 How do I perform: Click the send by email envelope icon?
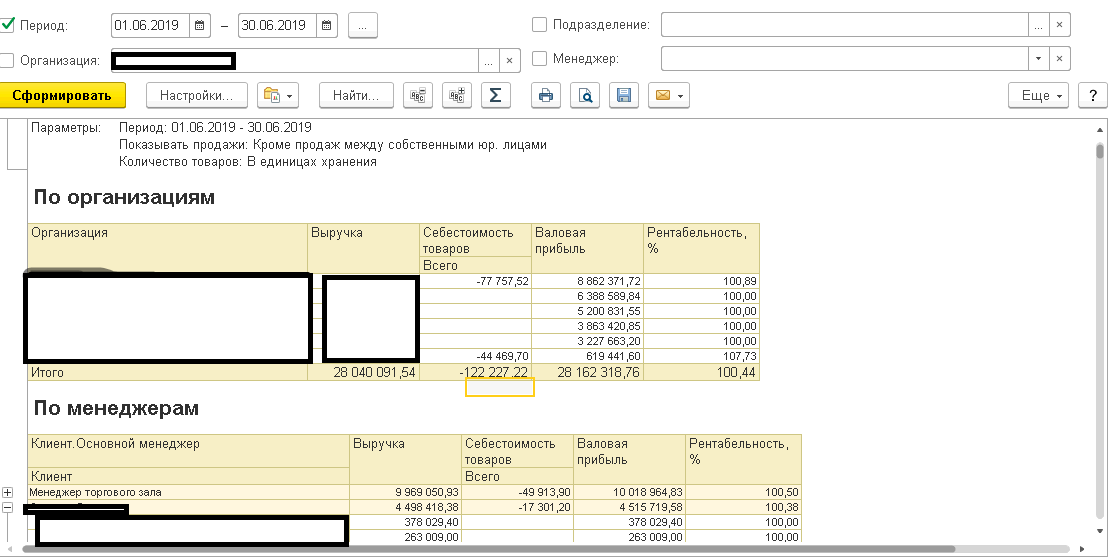661,96
